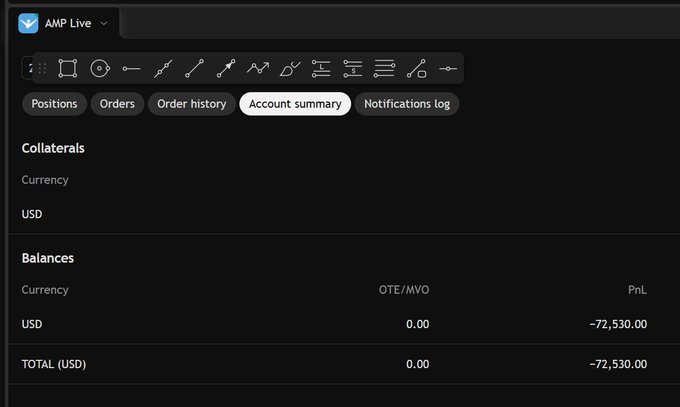
Task: Click the TOTAL (USD) row label
Action: tap(54, 364)
